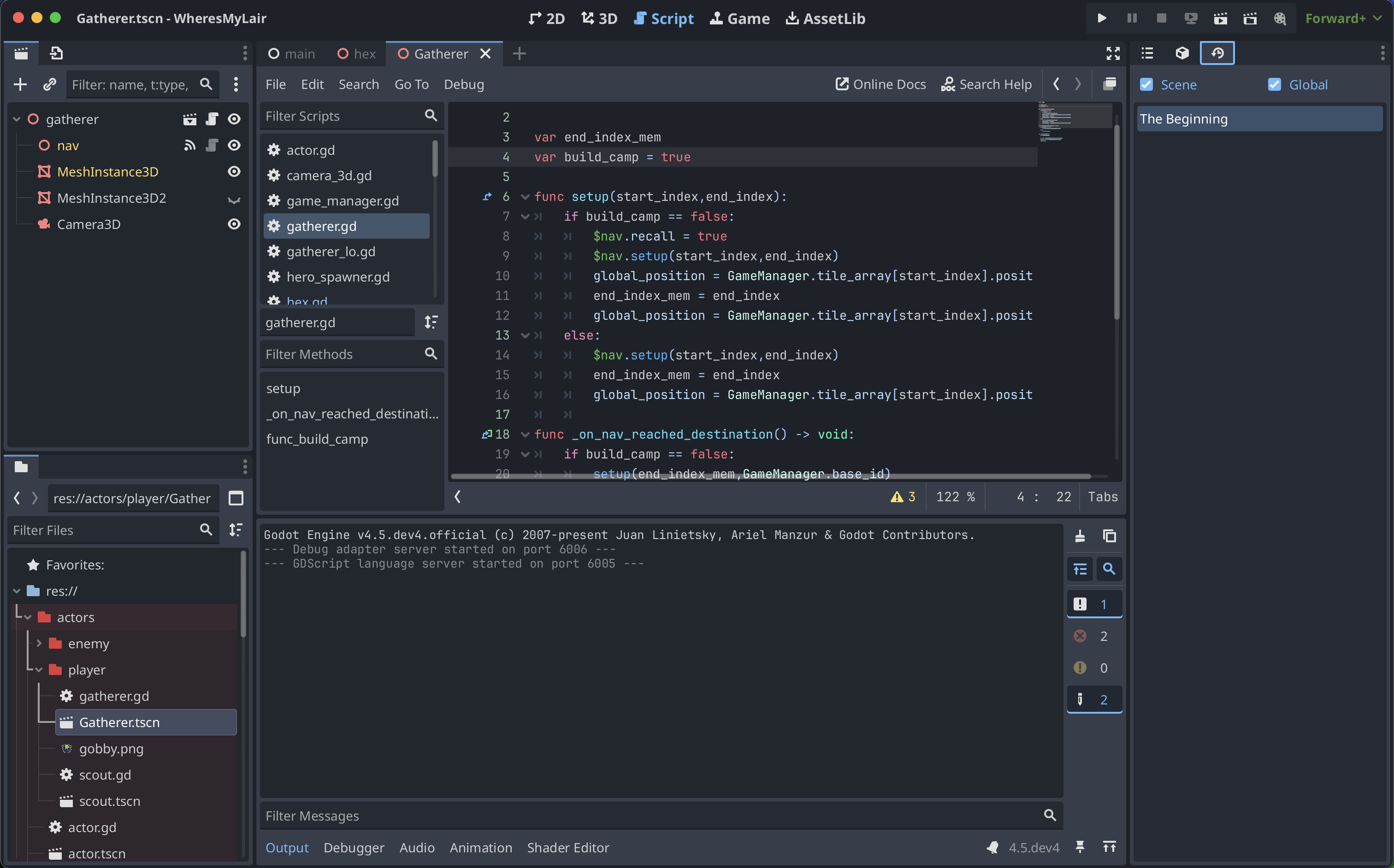The height and width of the screenshot is (868, 1394).
Task: Click the Run Current Scene clapperboard icon
Action: (1220, 18)
